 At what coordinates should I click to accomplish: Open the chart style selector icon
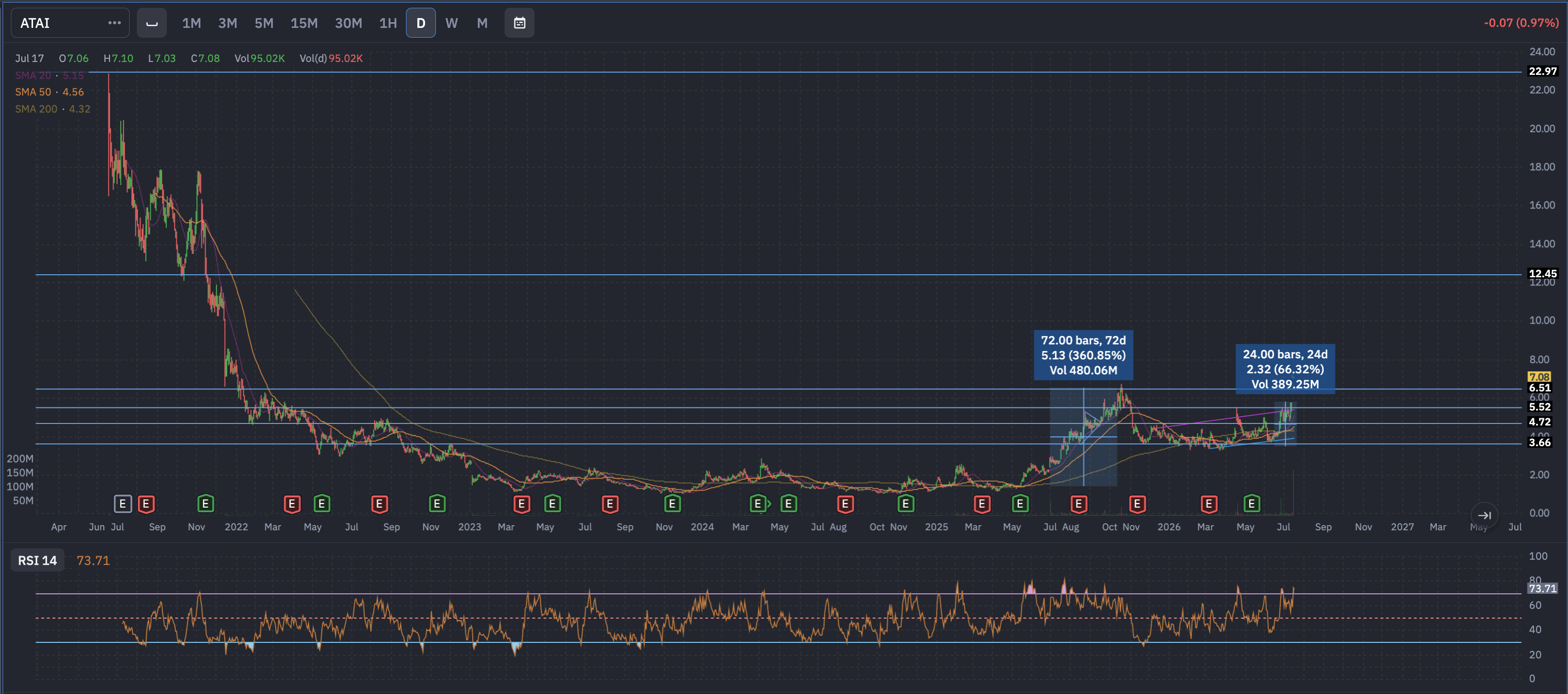click(x=151, y=23)
